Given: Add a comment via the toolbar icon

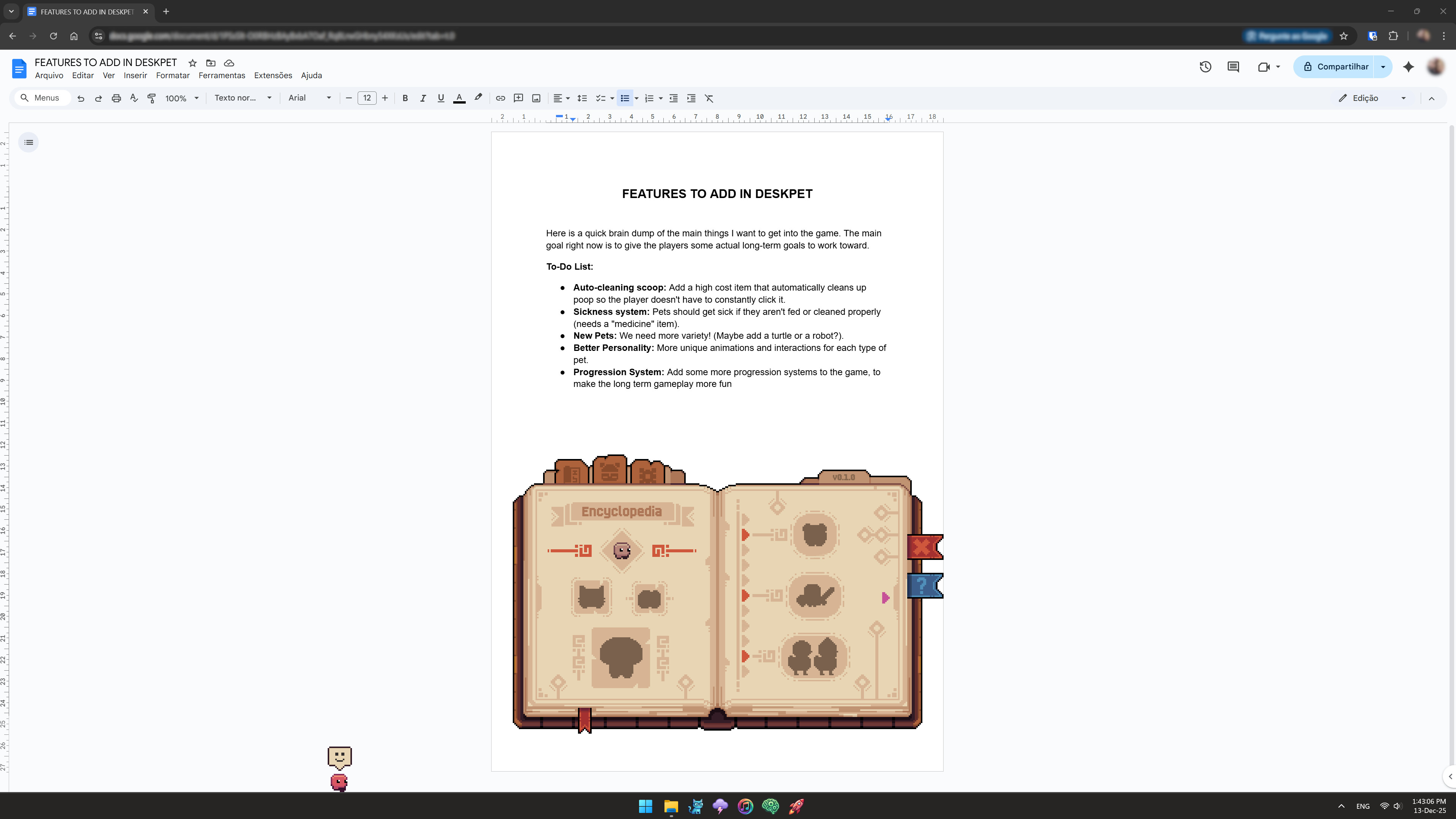Looking at the screenshot, I should 518,98.
